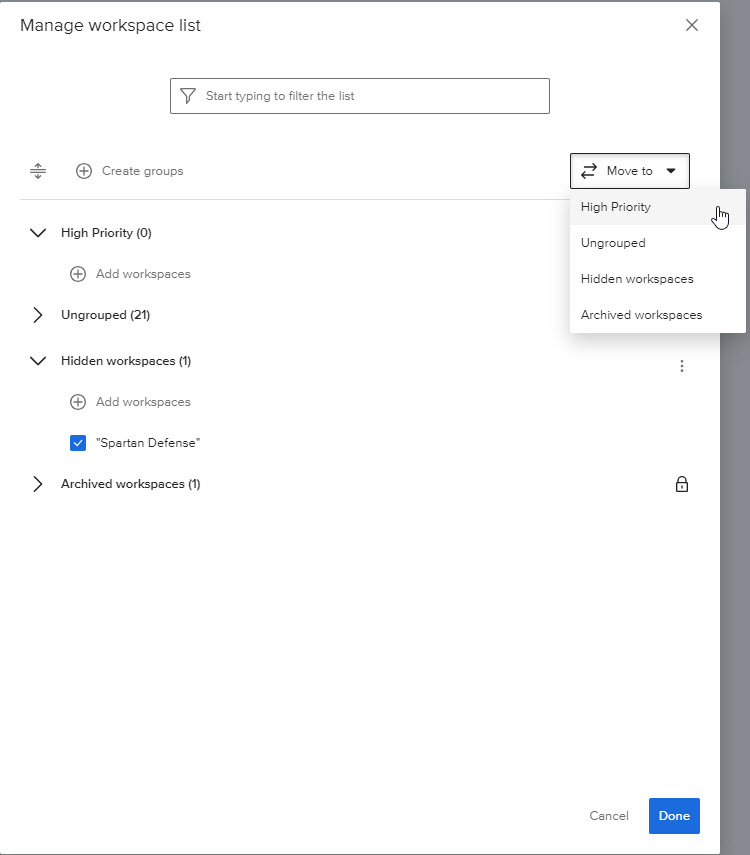Choose Ungrouped in Move to menu

click(x=613, y=243)
